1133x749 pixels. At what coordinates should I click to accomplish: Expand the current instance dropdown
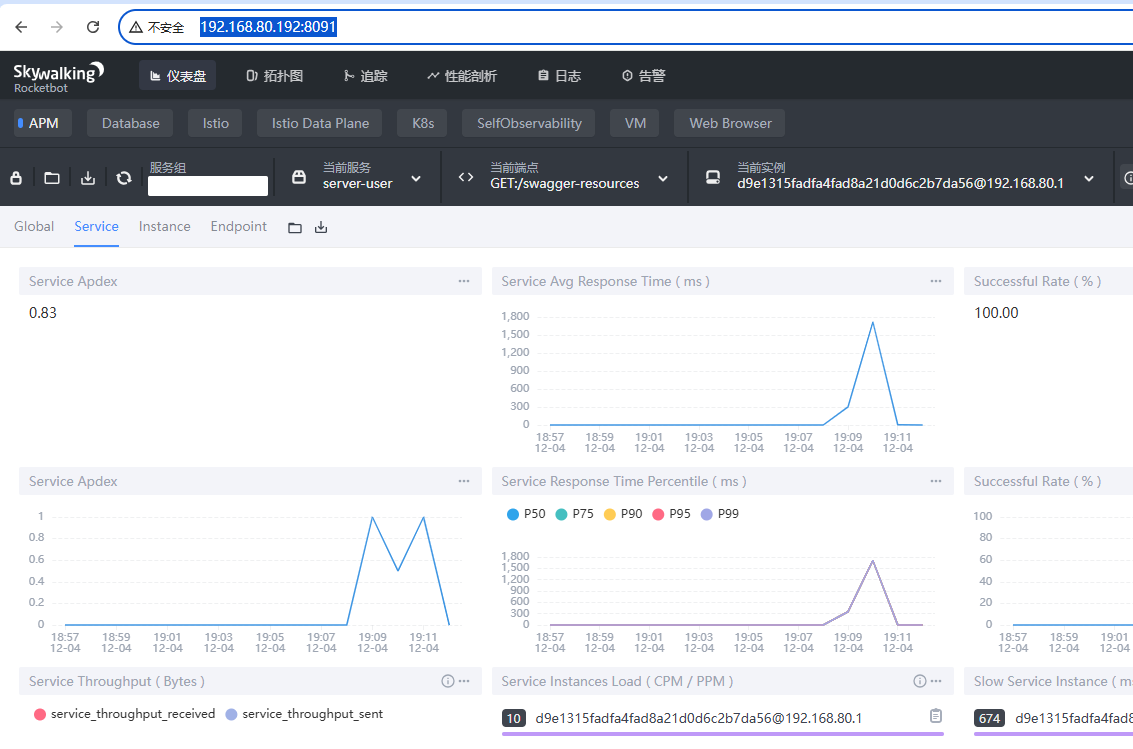coord(1089,178)
